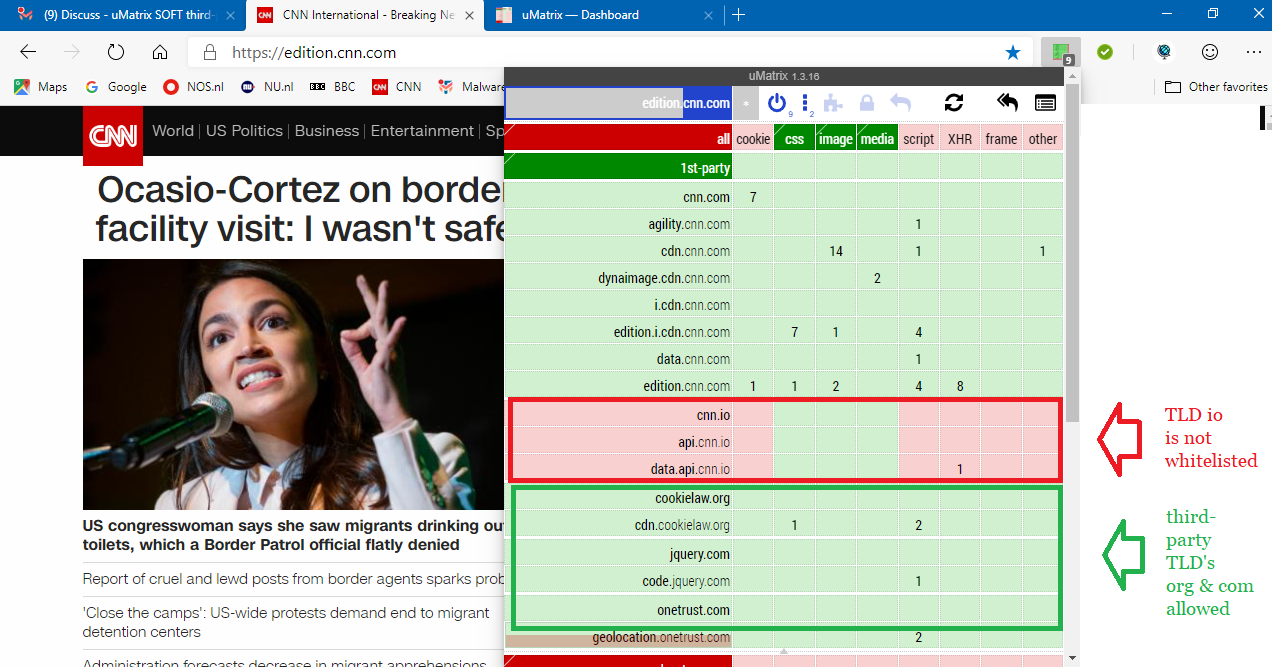Image resolution: width=1272 pixels, height=667 pixels.
Task: Open the Google bookmark
Action: (x=116, y=87)
